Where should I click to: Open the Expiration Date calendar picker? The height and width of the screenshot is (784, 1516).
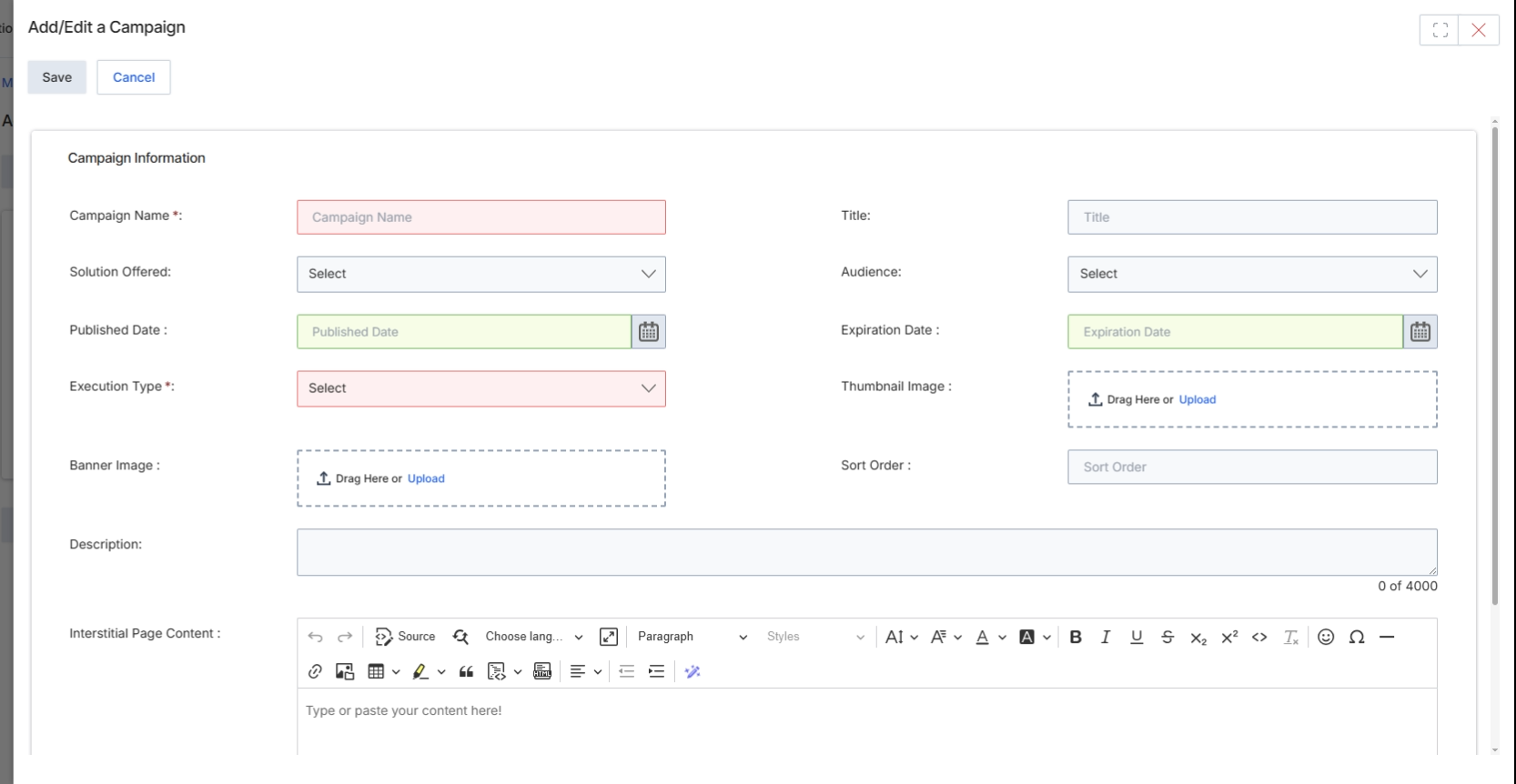[x=1420, y=332]
